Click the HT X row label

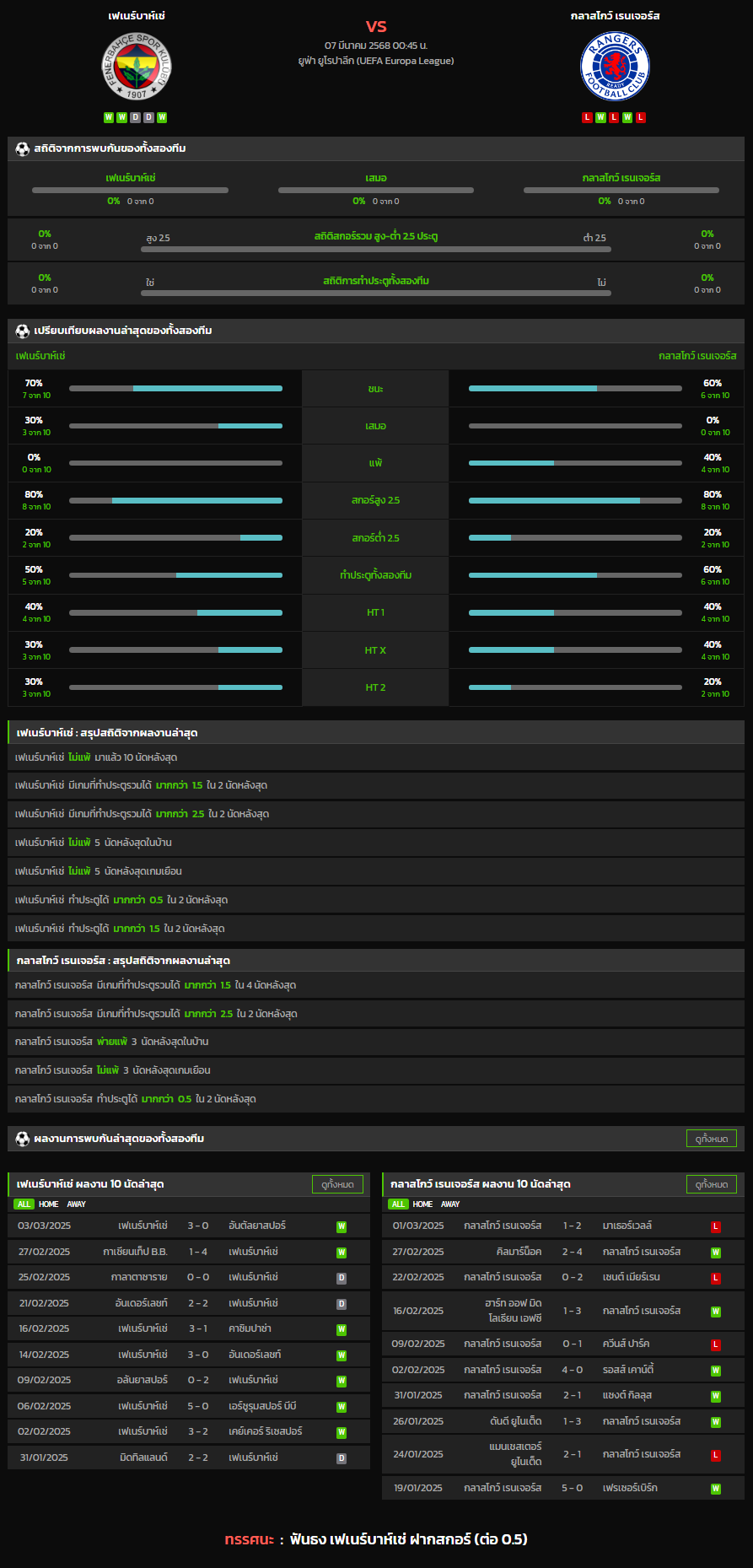(376, 650)
